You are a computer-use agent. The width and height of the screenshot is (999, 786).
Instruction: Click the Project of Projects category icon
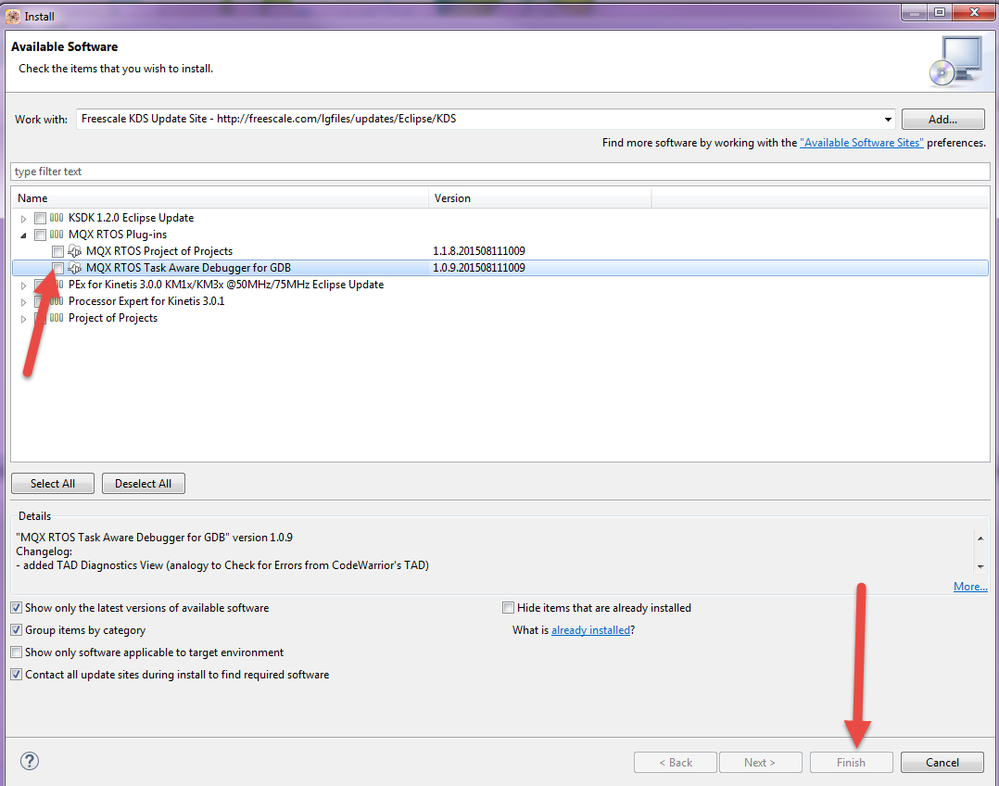[57, 318]
